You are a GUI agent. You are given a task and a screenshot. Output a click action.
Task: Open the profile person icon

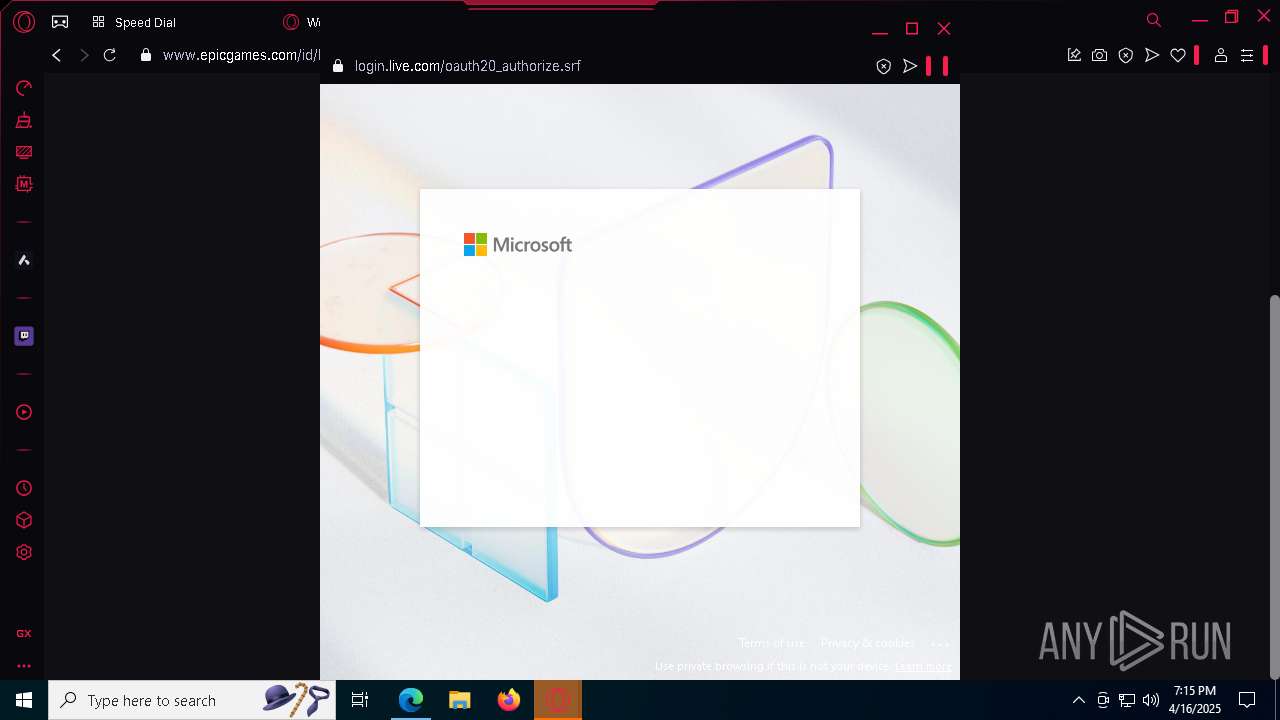pyautogui.click(x=1221, y=55)
